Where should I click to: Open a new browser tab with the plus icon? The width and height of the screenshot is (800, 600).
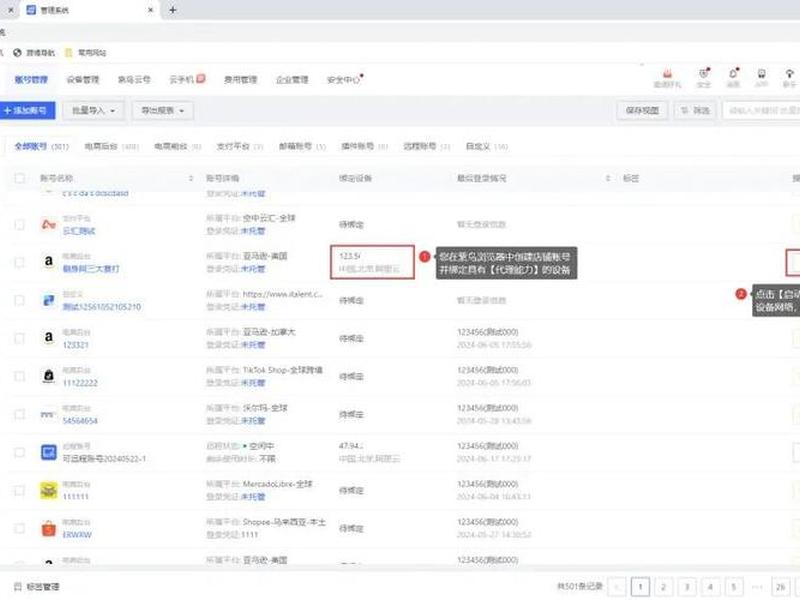point(172,10)
